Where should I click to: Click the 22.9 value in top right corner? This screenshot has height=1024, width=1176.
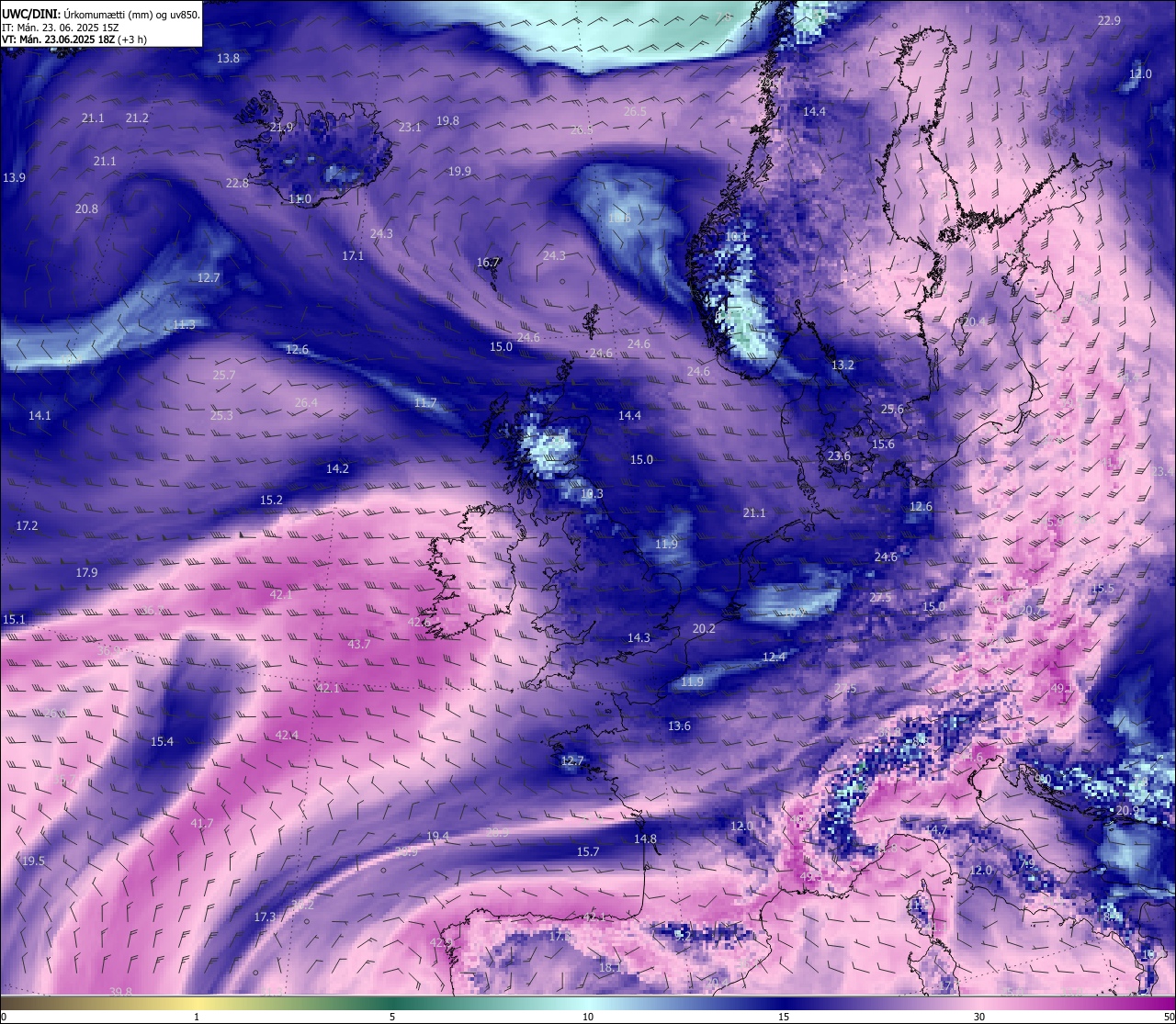[1109, 20]
